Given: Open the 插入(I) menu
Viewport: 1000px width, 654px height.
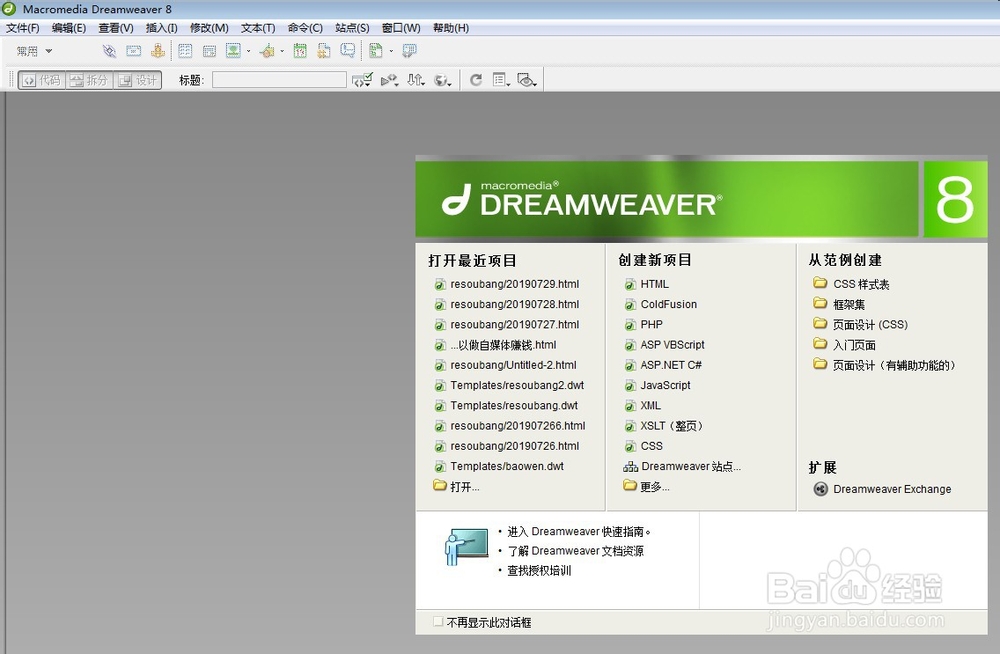Looking at the screenshot, I should click(161, 28).
